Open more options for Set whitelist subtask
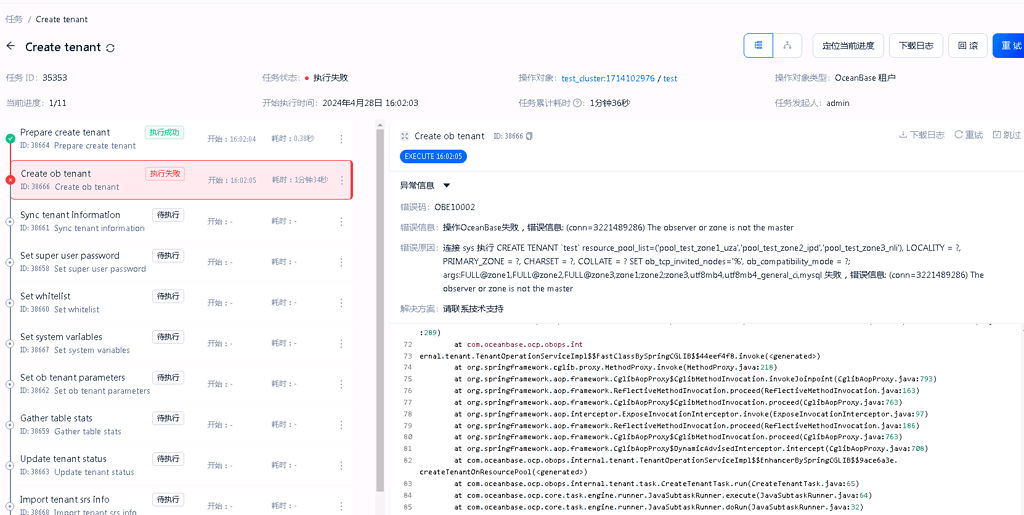 tap(341, 303)
